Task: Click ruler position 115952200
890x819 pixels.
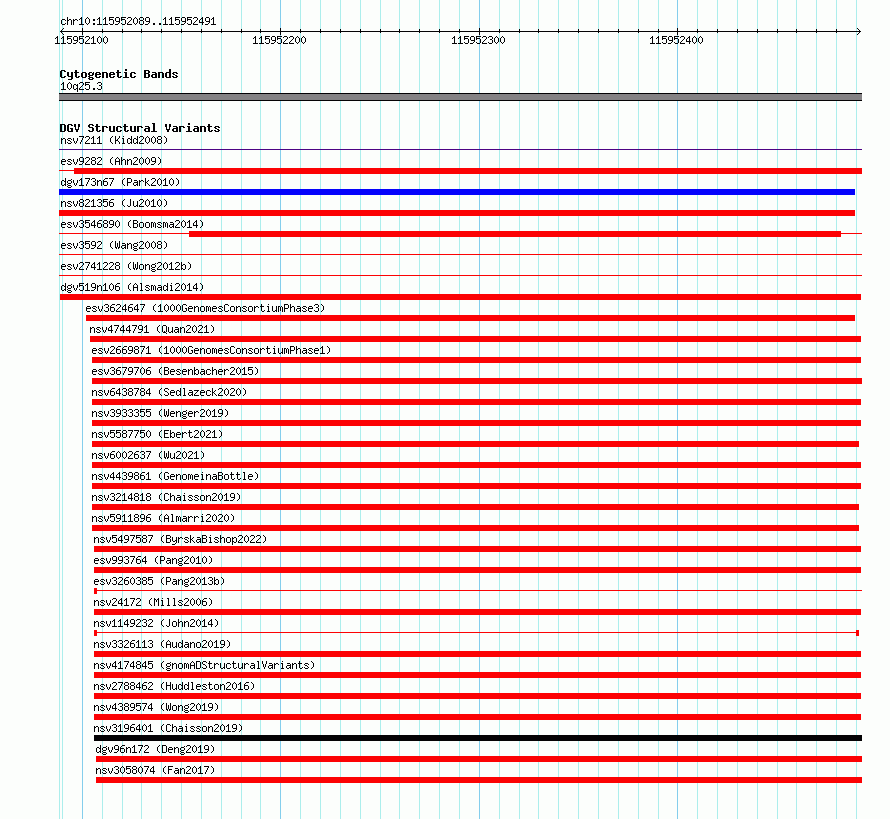Action: pyautogui.click(x=279, y=40)
